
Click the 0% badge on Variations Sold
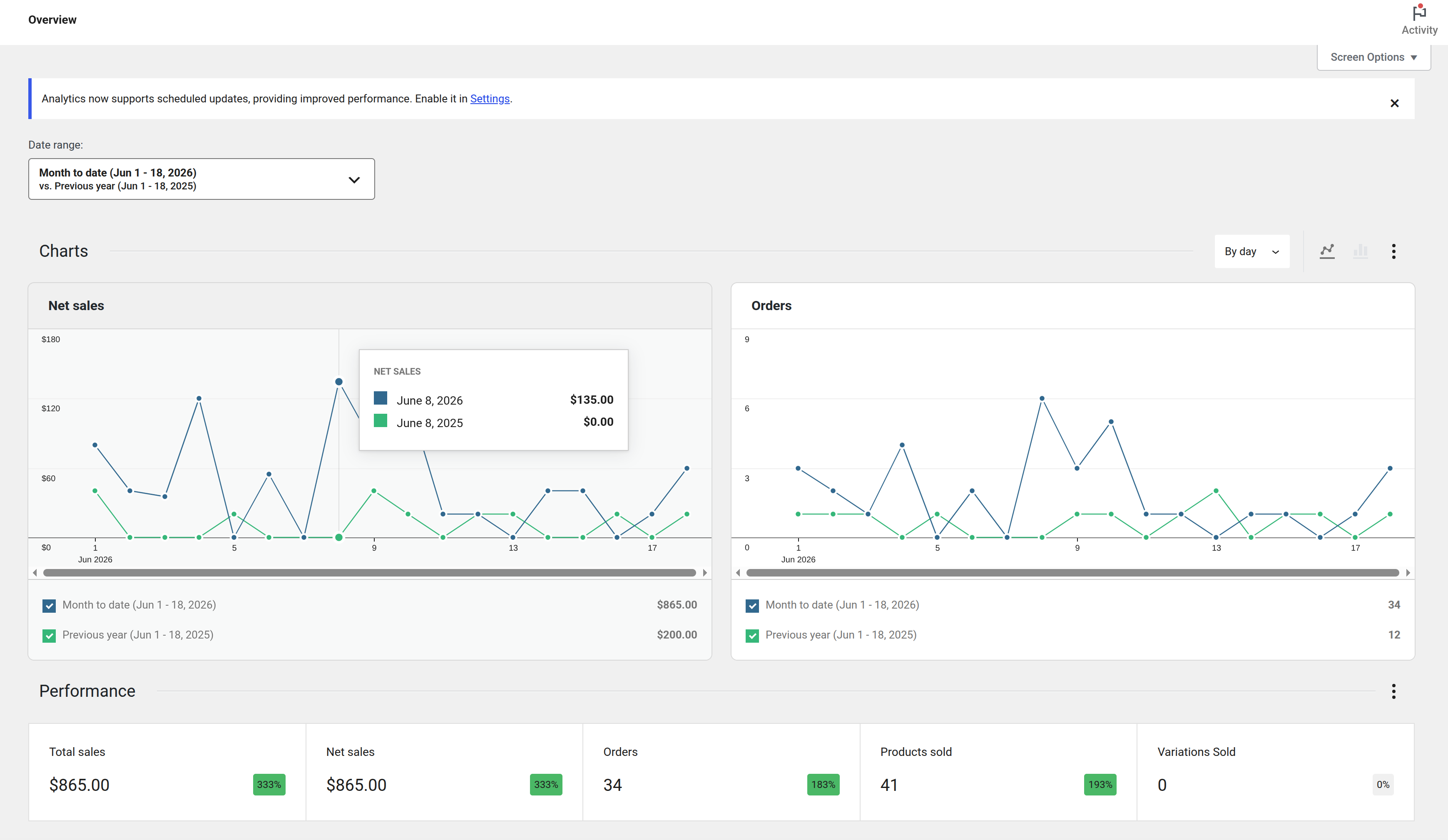(x=1383, y=785)
